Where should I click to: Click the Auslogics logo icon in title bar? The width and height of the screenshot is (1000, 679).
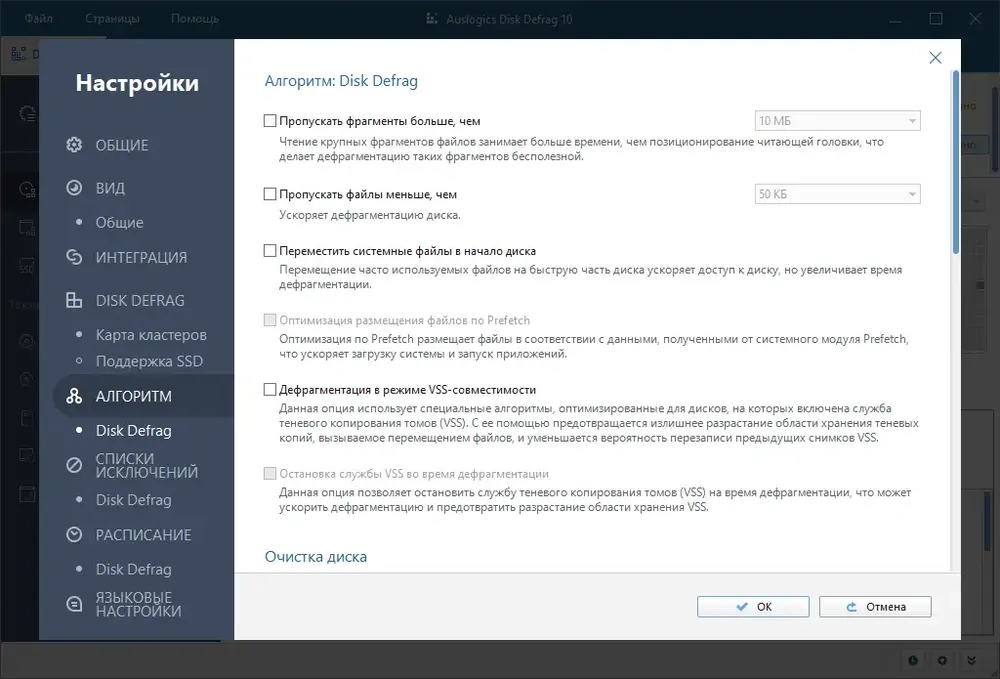[432, 19]
